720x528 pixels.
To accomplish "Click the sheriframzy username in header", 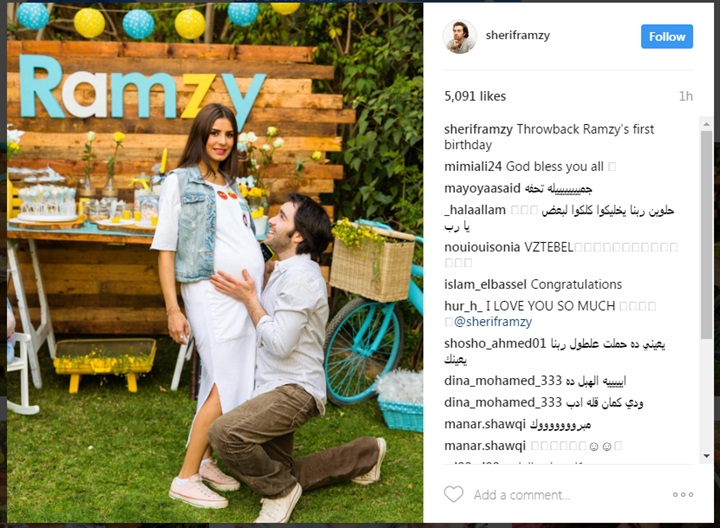I will [518, 35].
